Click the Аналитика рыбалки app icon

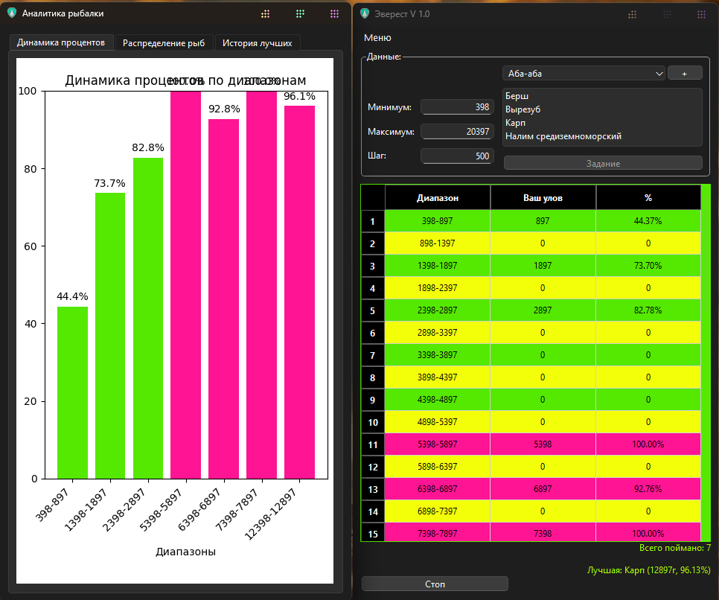(x=13, y=14)
